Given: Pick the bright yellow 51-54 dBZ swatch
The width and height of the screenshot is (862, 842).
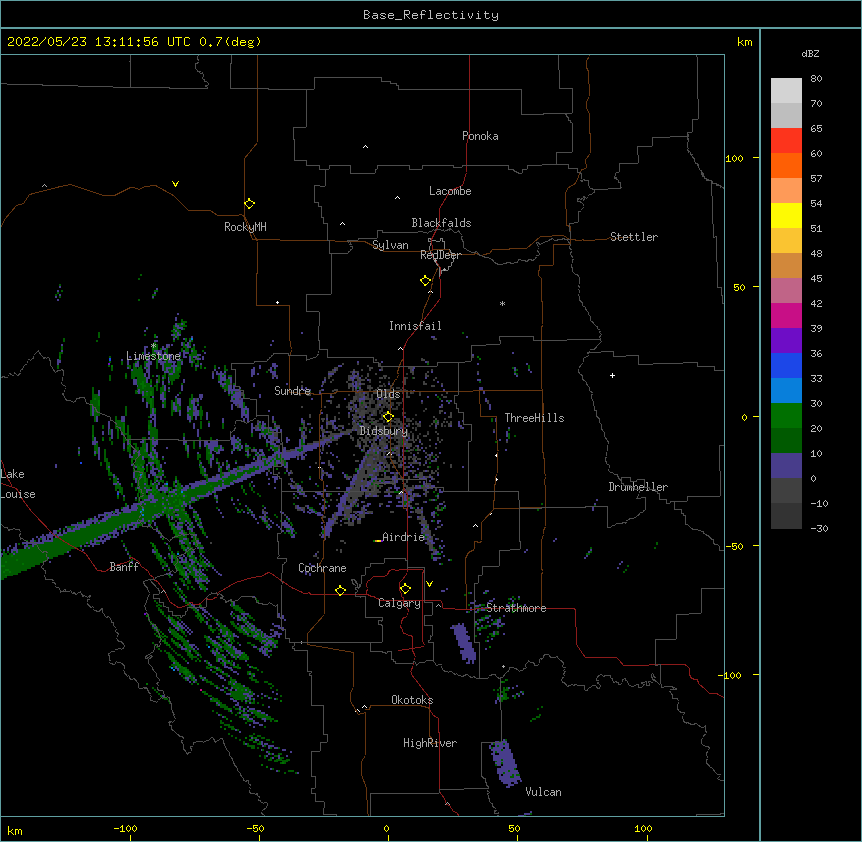Looking at the screenshot, I should point(786,215).
